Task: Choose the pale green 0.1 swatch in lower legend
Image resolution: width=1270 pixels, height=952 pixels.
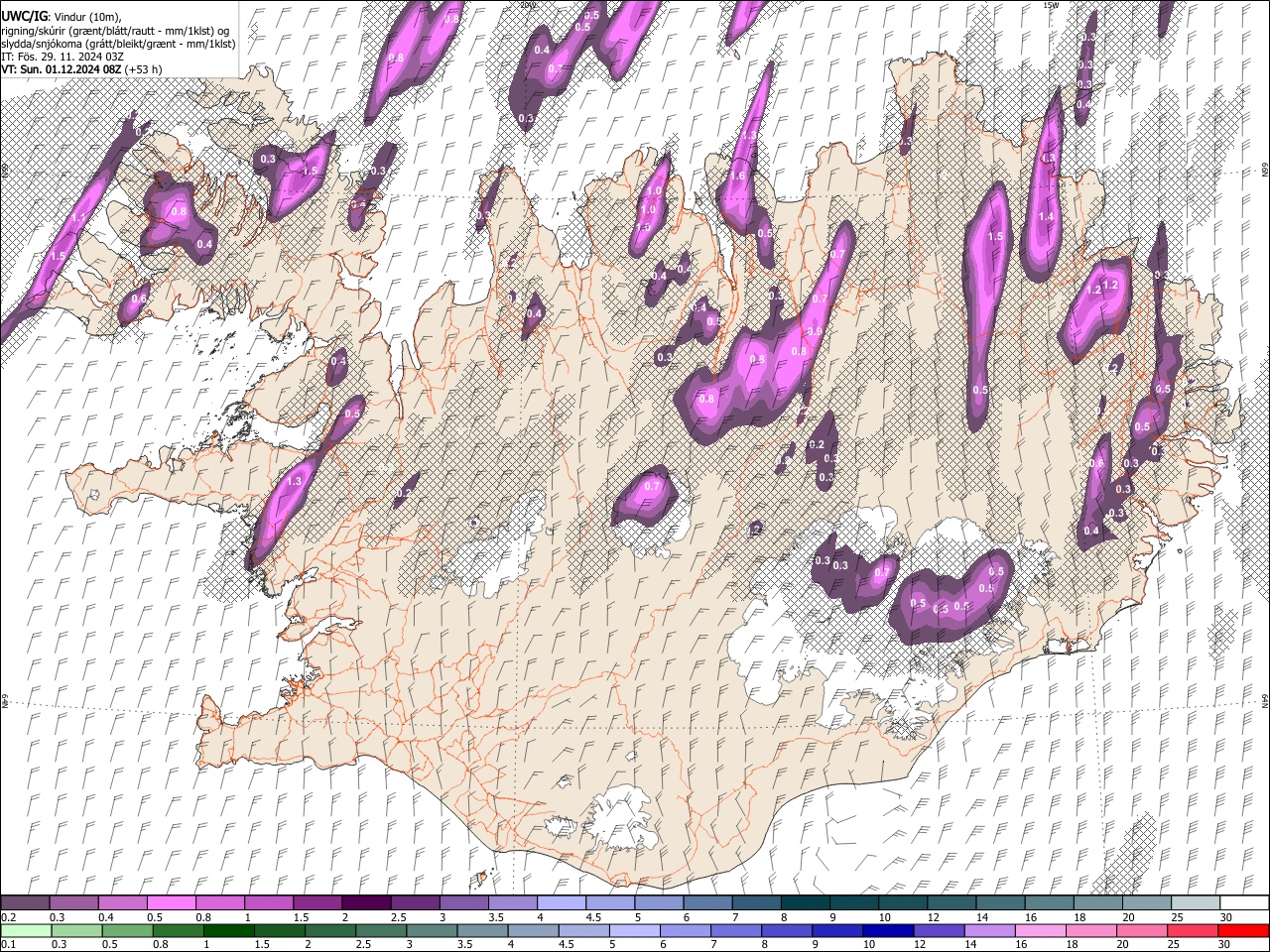Action: tap(26, 930)
